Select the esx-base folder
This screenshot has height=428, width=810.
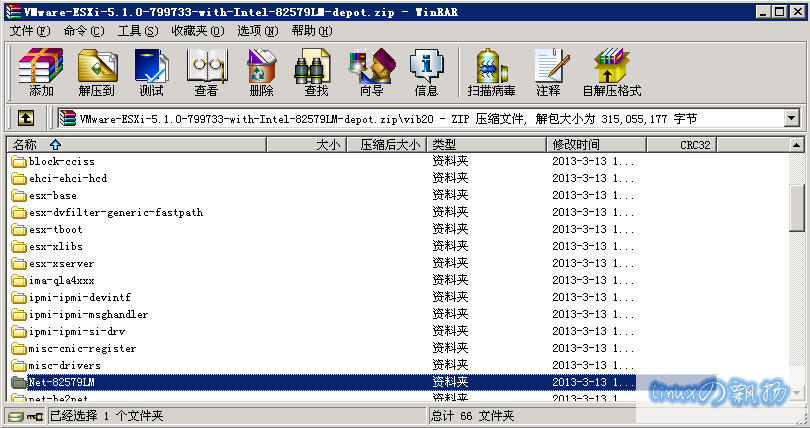52,195
